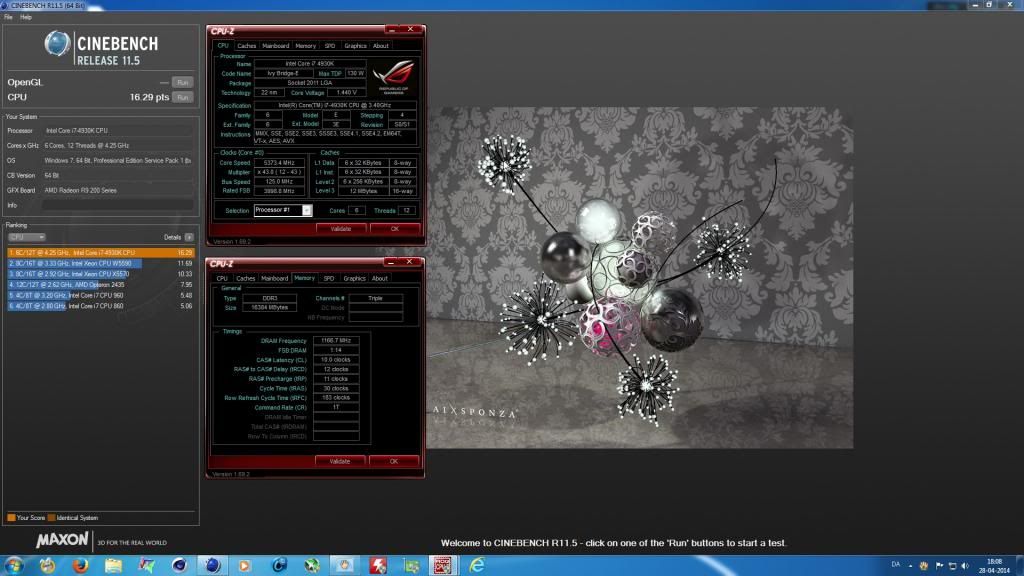Select Memory tab in CPU-Z processor window
Viewport: 1024px width, 576px height.
coord(305,46)
